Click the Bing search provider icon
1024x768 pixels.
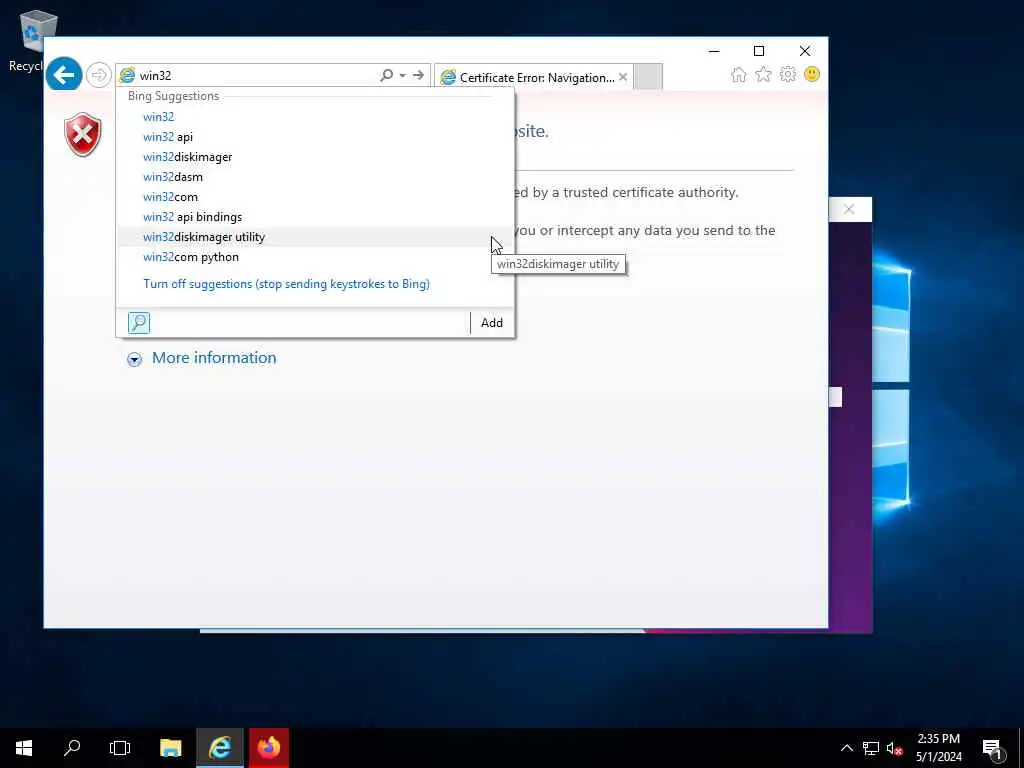[x=138, y=323]
